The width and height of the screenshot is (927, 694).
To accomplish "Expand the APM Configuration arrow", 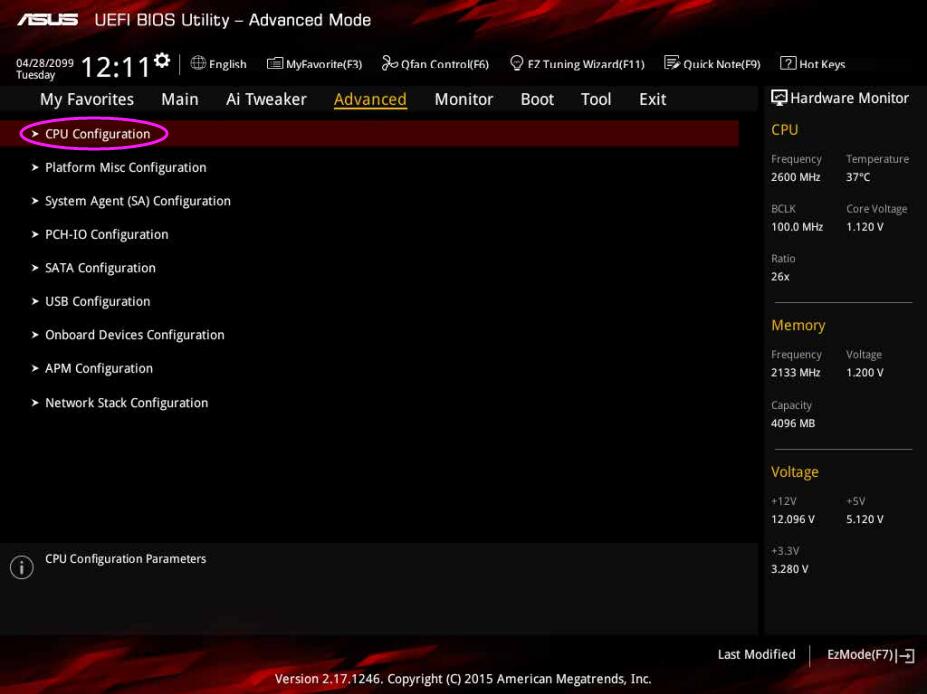I will [x=35, y=369].
